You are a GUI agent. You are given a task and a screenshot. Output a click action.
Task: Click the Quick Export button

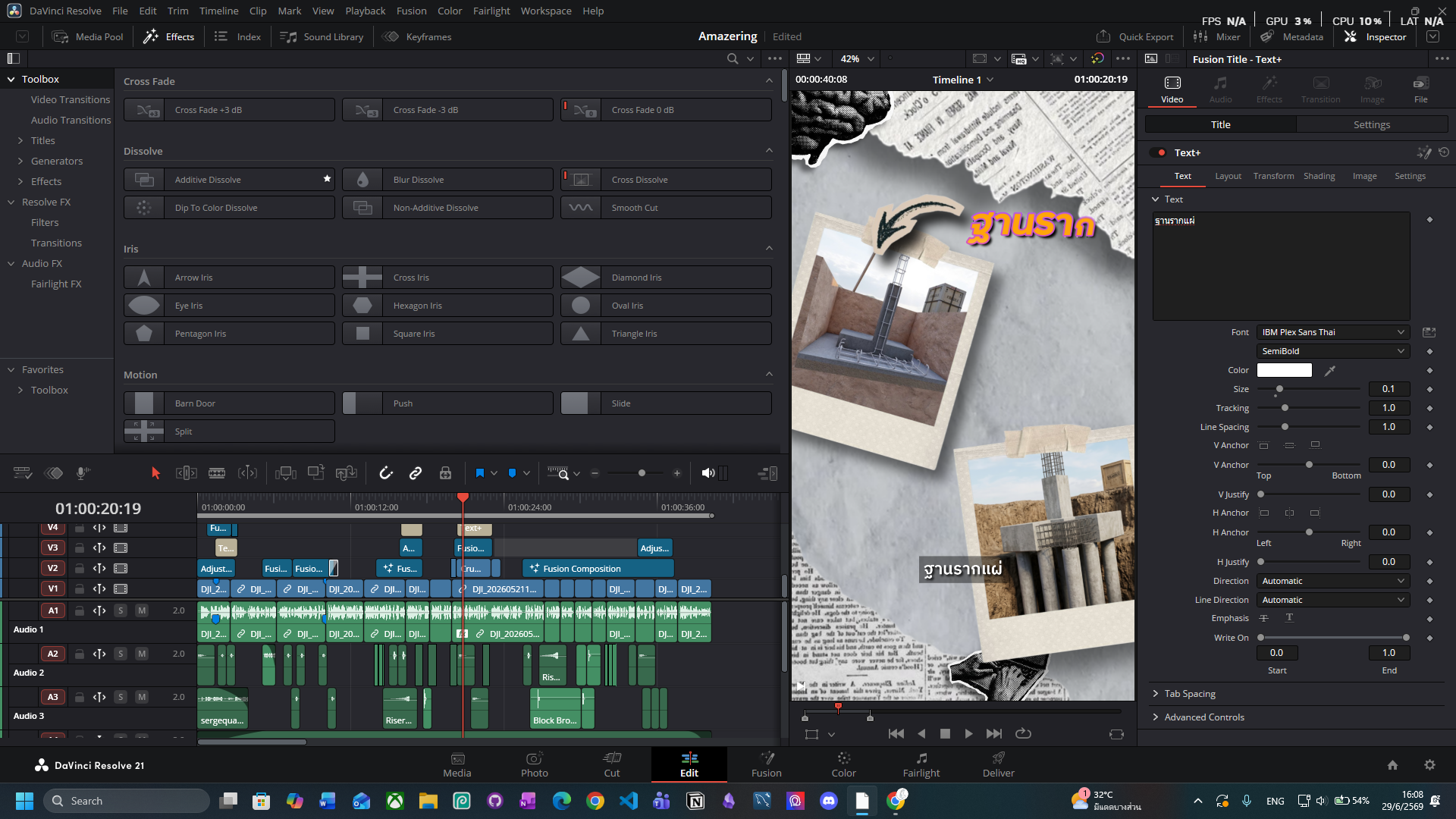pyautogui.click(x=1135, y=36)
